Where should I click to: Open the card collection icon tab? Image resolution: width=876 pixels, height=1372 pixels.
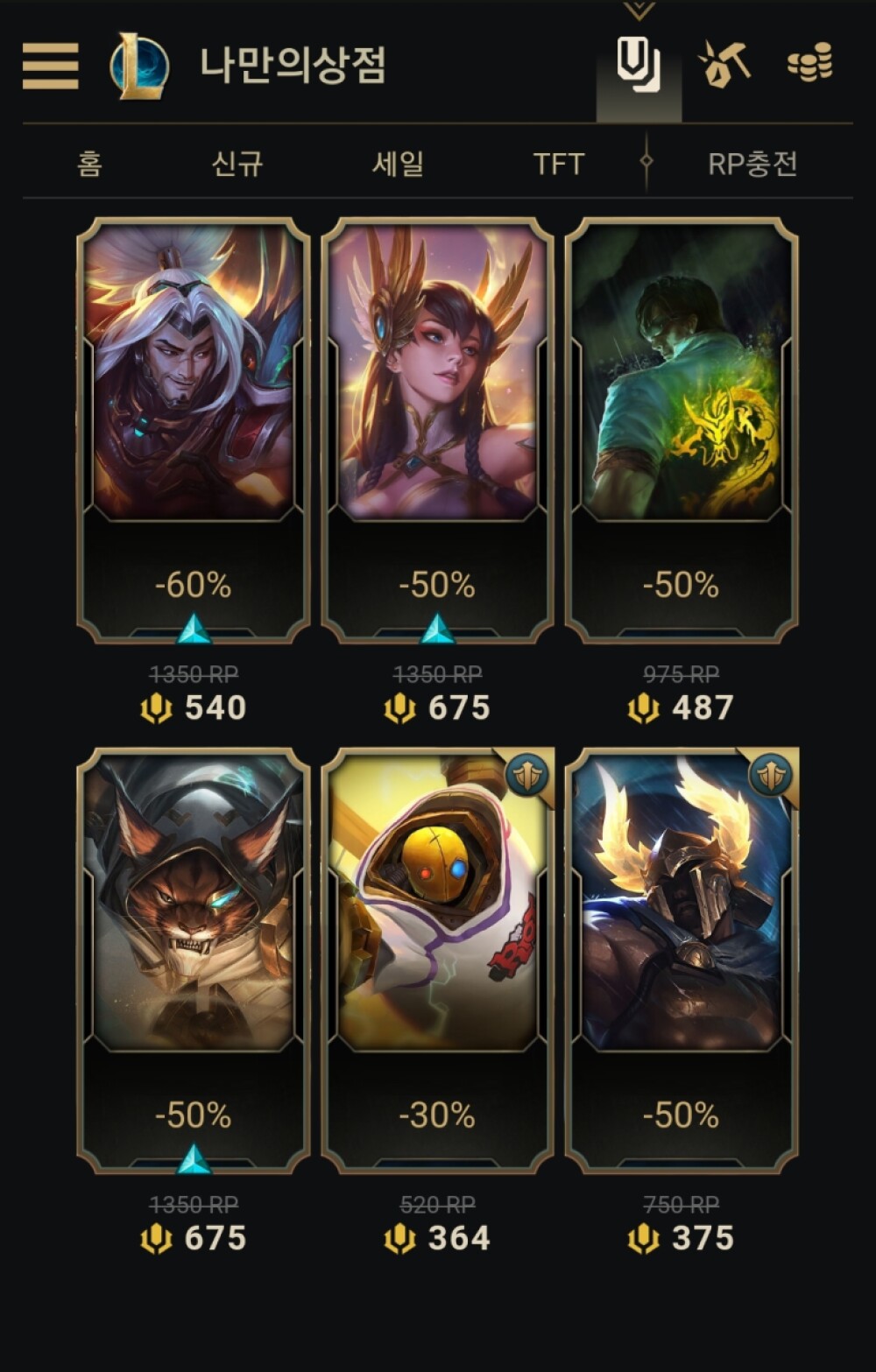(639, 65)
